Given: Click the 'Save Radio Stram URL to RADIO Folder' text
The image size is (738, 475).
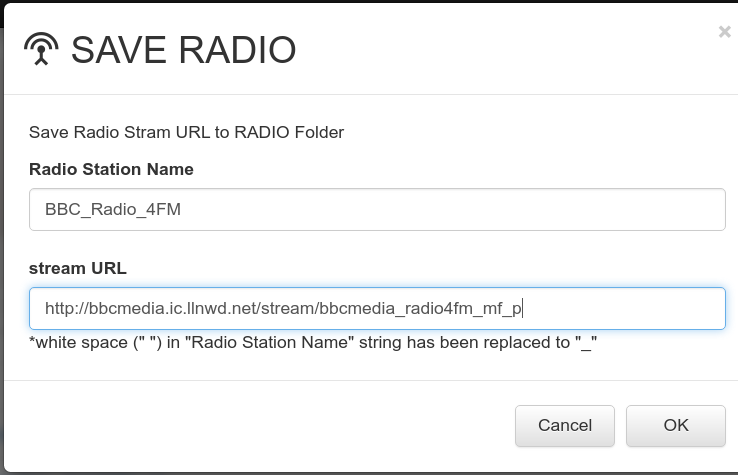Looking at the screenshot, I should click(x=186, y=132).
